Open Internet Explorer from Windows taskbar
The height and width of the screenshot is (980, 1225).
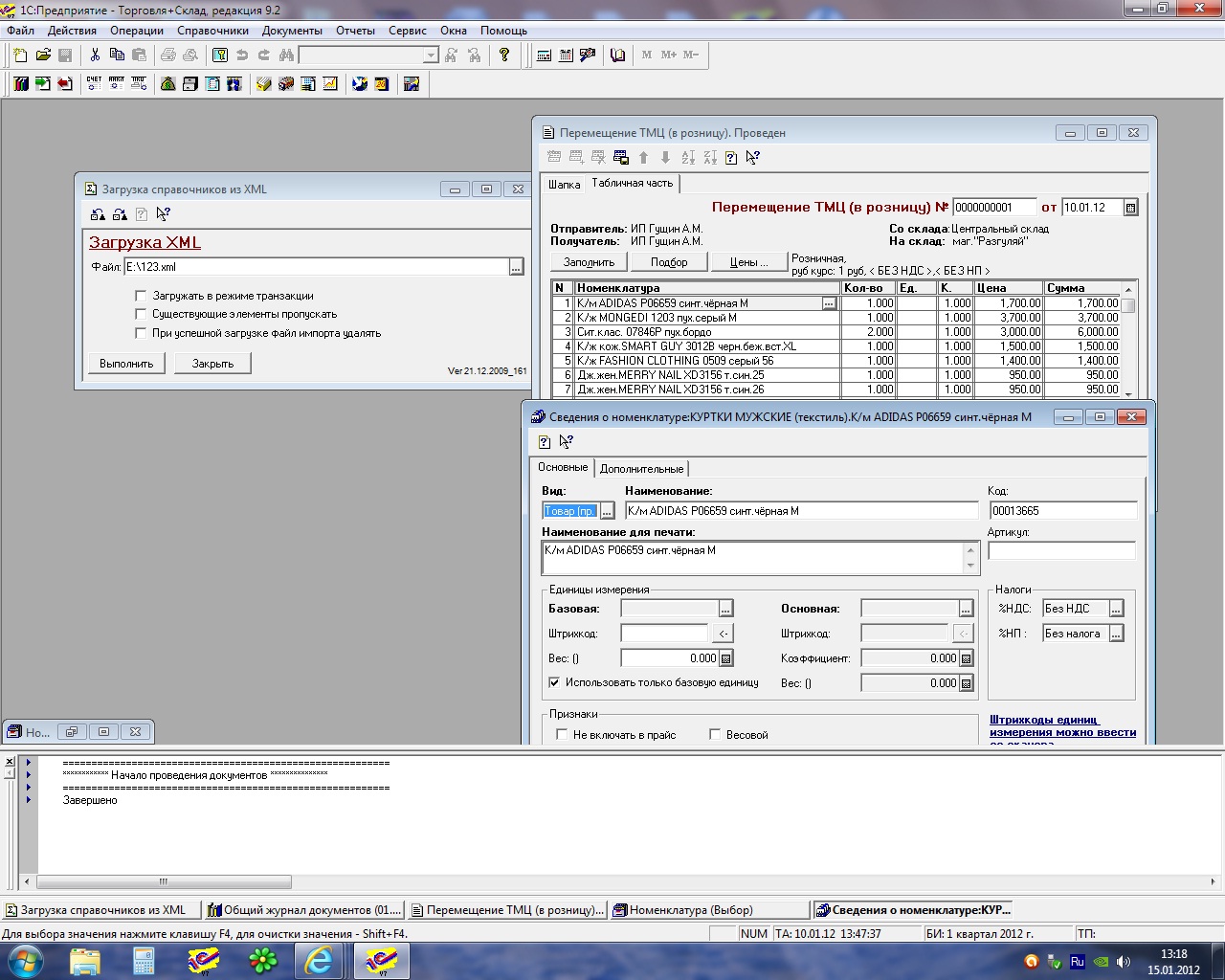pyautogui.click(x=319, y=960)
